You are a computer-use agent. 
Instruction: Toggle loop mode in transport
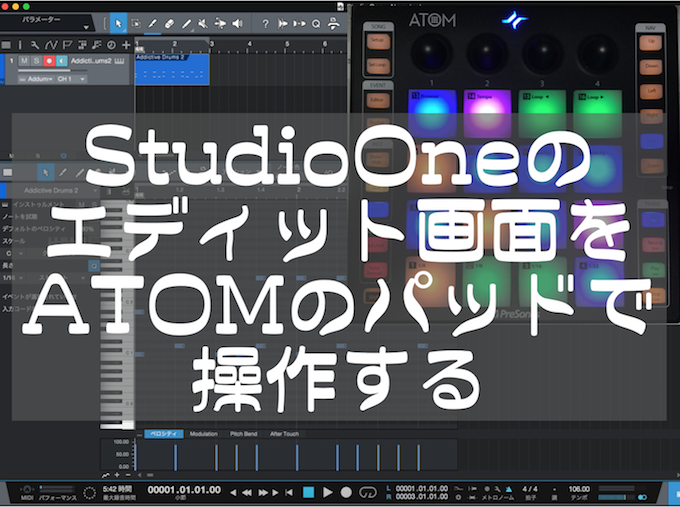tap(368, 492)
